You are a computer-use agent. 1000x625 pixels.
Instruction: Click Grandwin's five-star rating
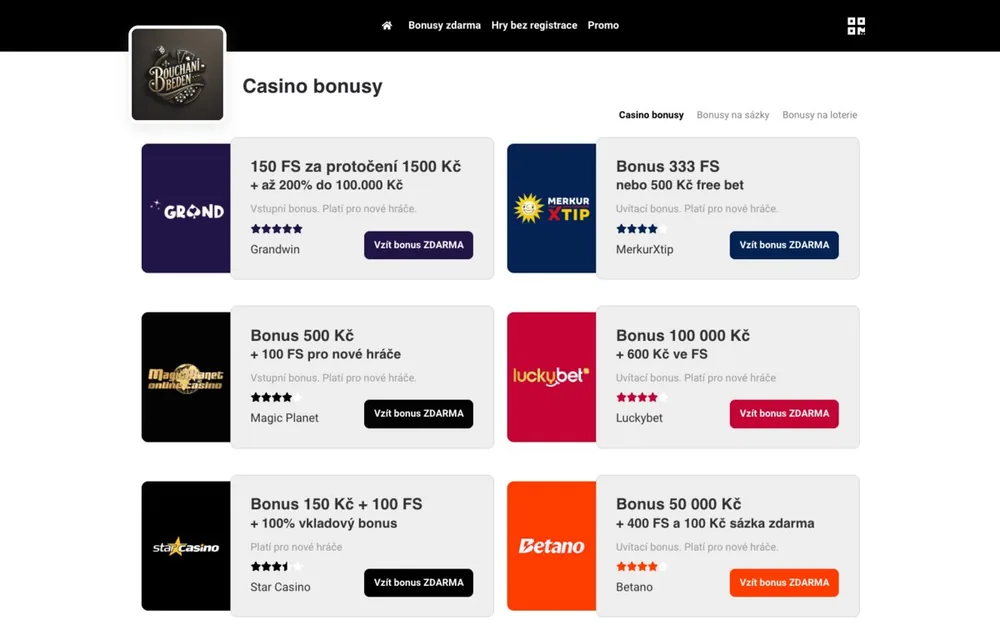276,229
